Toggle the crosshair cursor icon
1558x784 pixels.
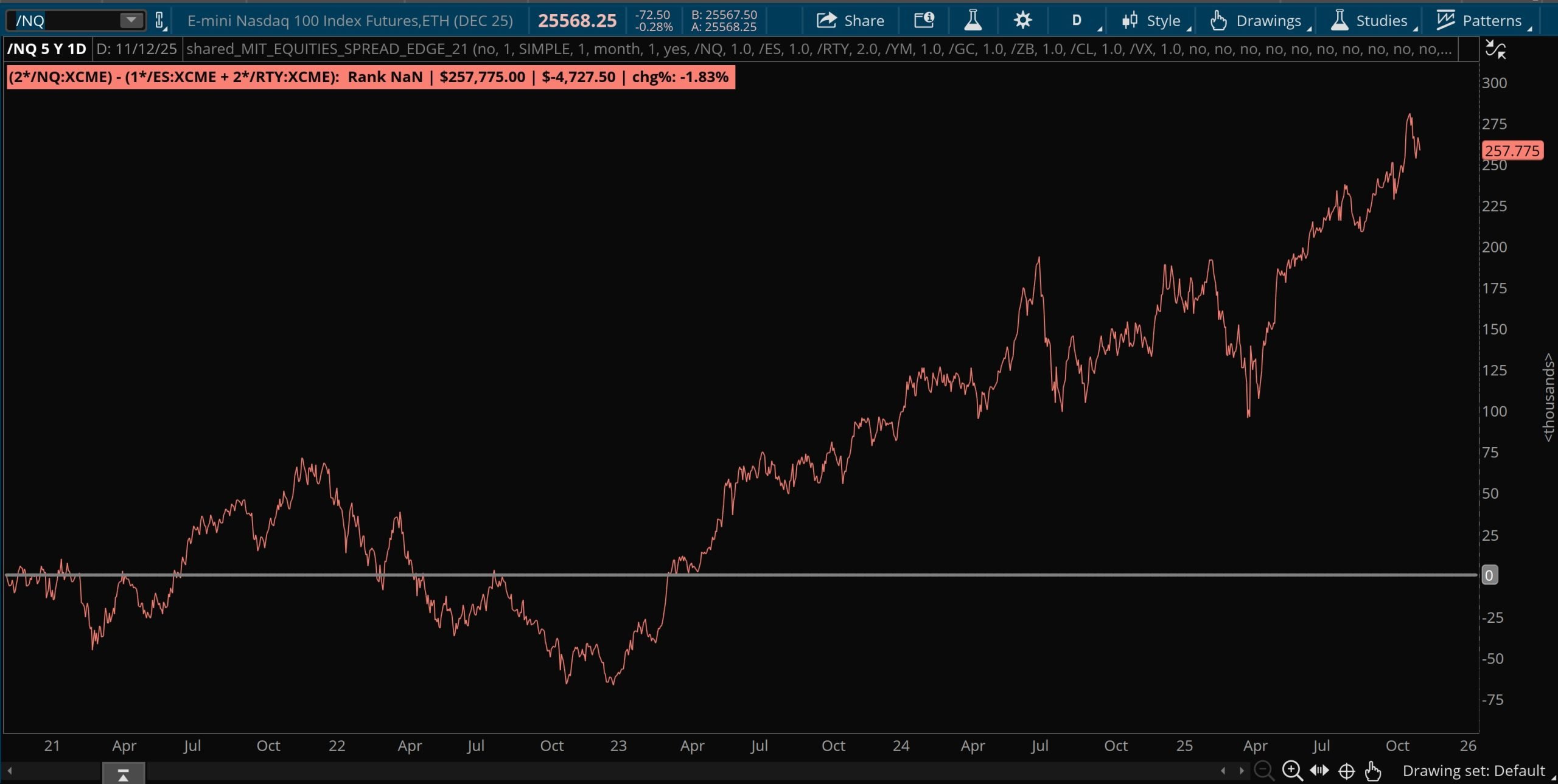click(1346, 771)
